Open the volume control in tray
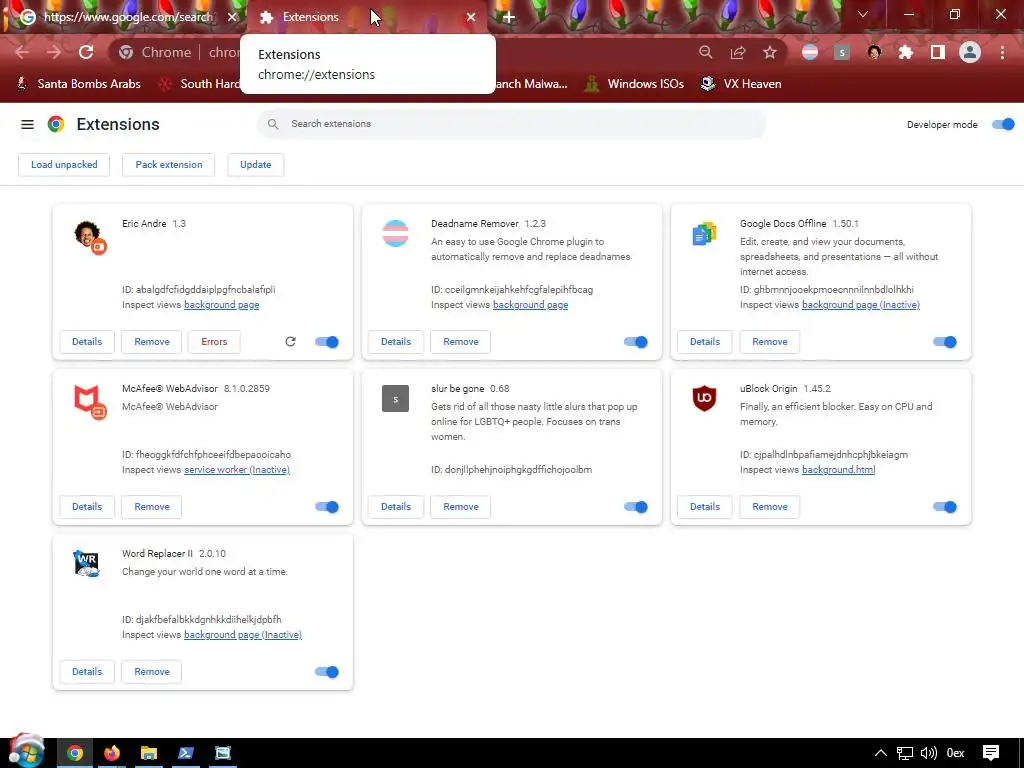Screen dimensions: 1024x768 929,753
